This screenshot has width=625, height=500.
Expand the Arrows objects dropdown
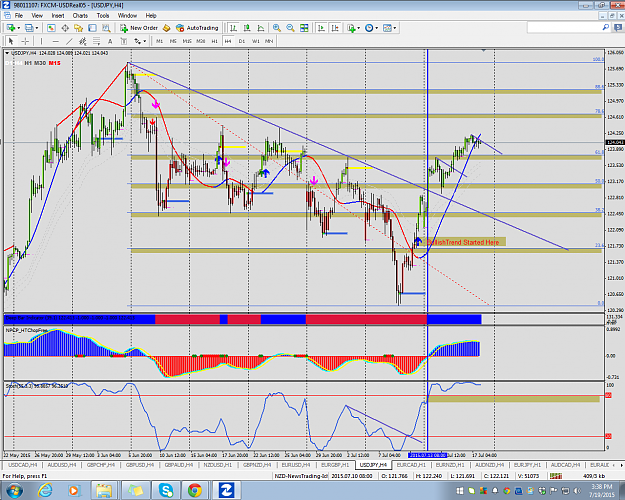[x=145, y=41]
